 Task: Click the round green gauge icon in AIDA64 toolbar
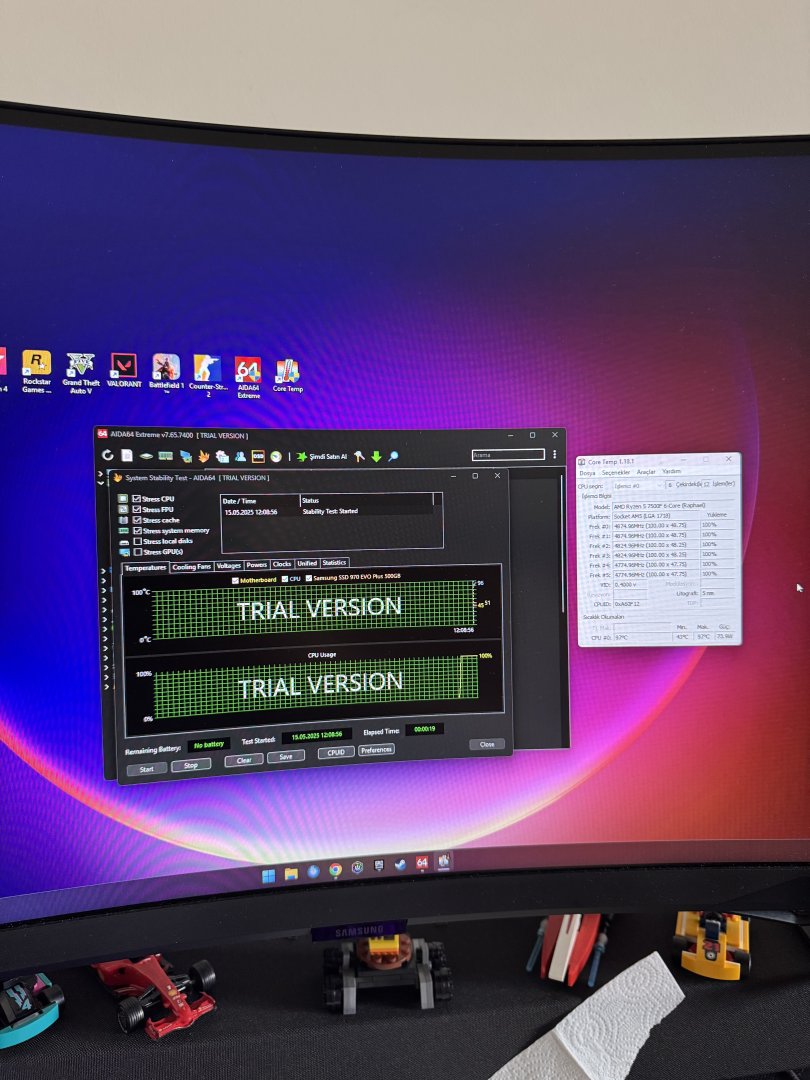[x=276, y=456]
